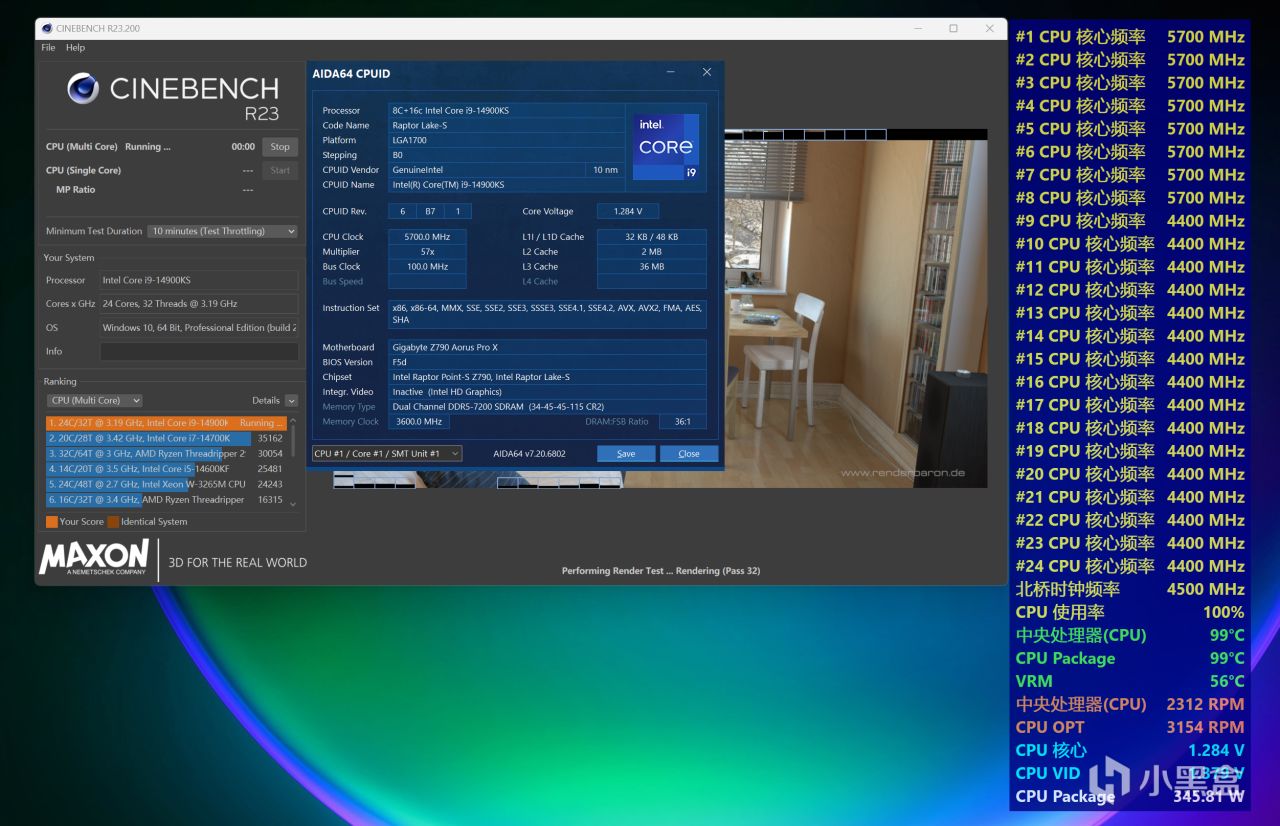
Task: Select ranking entry Intel Core i9-14900K
Action: pyautogui.click(x=166, y=423)
